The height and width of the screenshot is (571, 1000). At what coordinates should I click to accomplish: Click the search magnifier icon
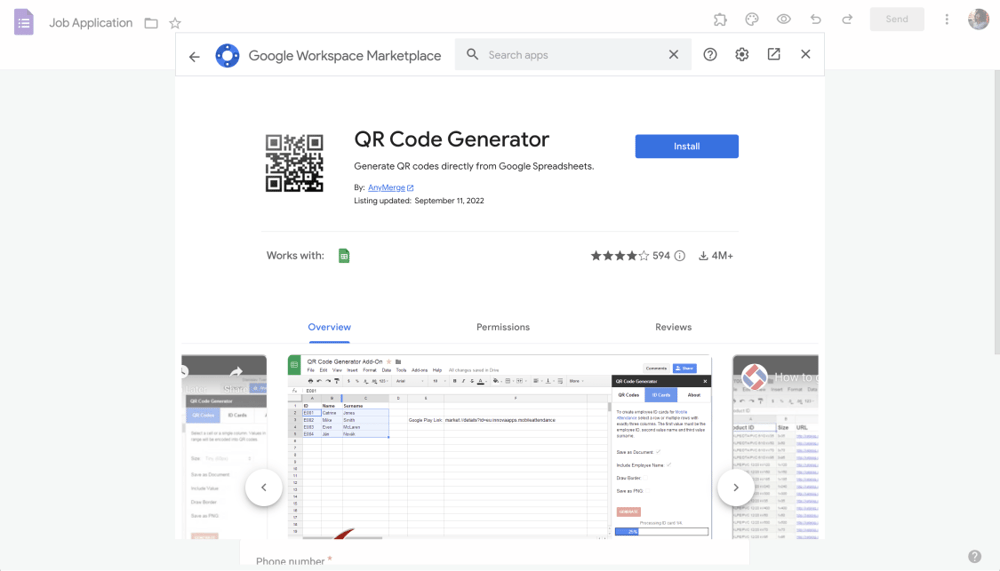pyautogui.click(x=472, y=54)
